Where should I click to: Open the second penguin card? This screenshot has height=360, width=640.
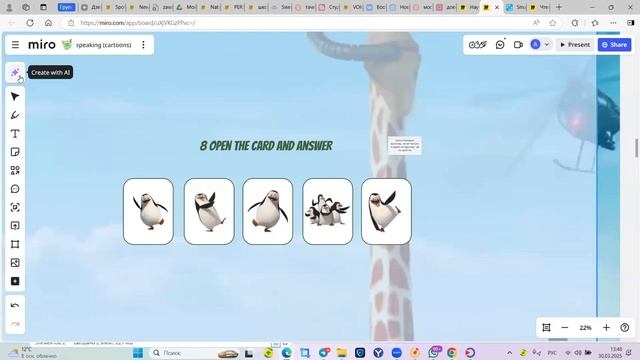point(209,211)
